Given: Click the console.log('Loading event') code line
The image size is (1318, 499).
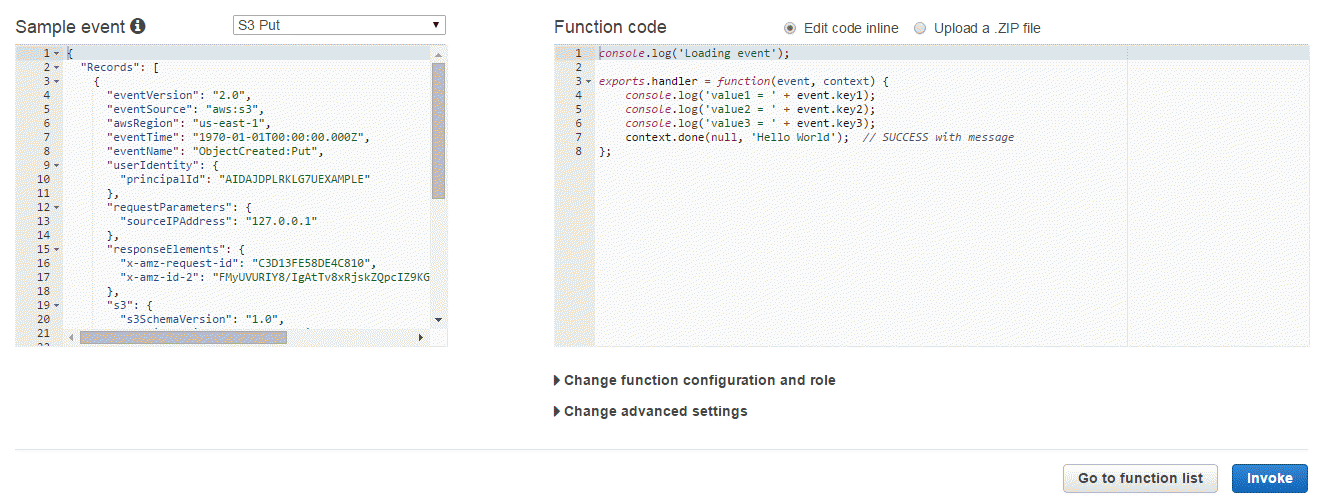Looking at the screenshot, I should (x=694, y=53).
